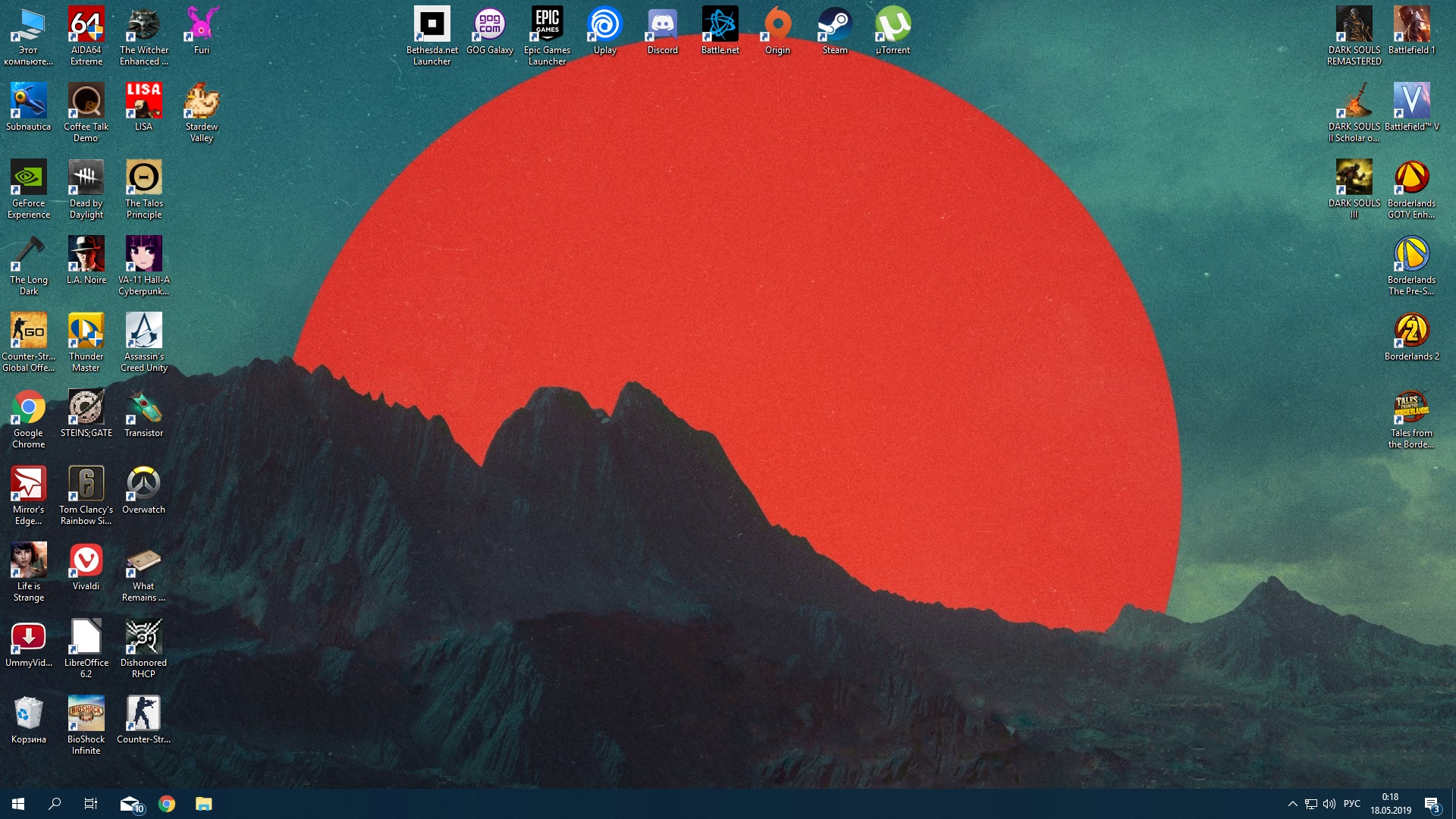Click the Origin desktop icon
Viewport: 1456px width, 819px height.
click(777, 31)
